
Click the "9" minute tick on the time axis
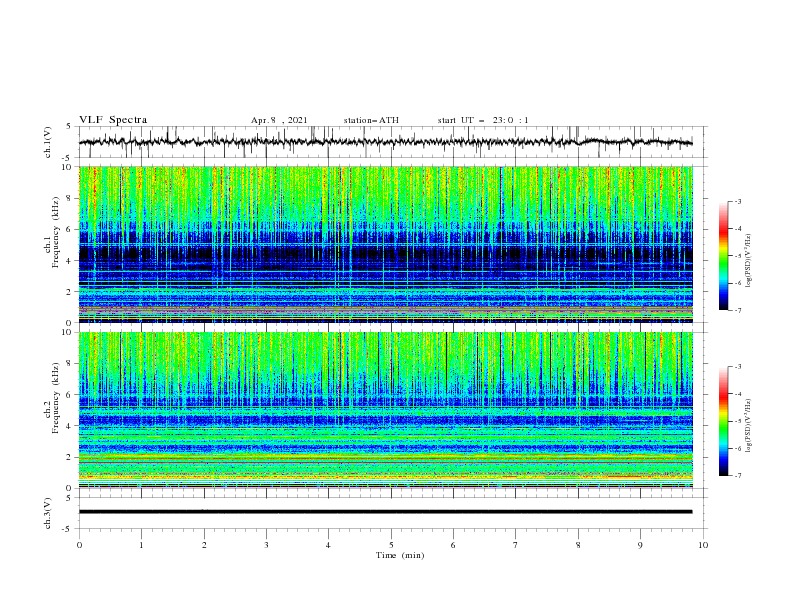point(640,545)
